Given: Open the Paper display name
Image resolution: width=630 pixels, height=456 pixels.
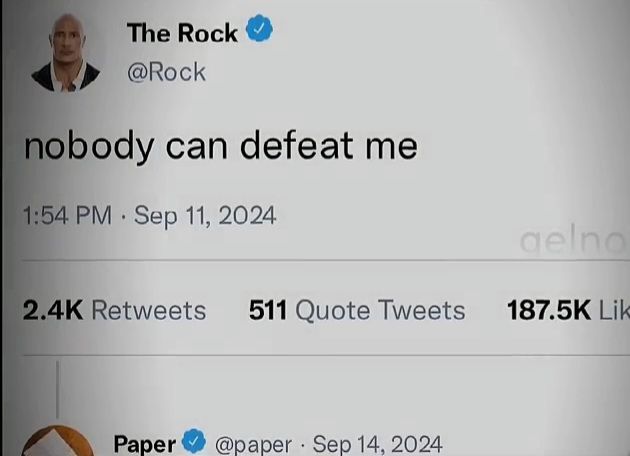Looking at the screenshot, I should click(x=145, y=444).
